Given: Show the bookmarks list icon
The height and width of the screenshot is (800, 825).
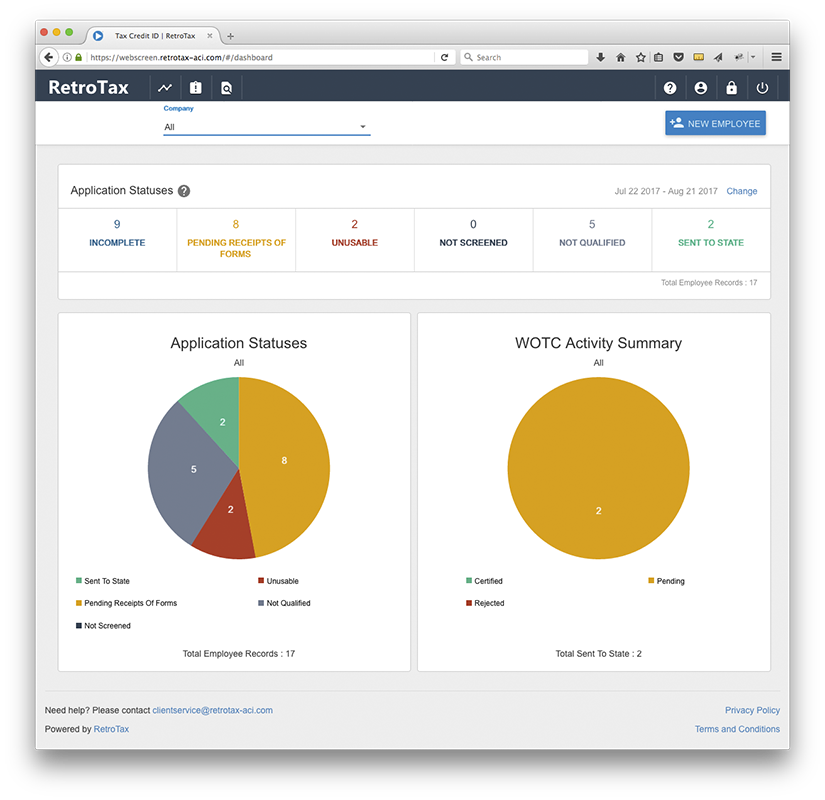Looking at the screenshot, I should point(659,57).
